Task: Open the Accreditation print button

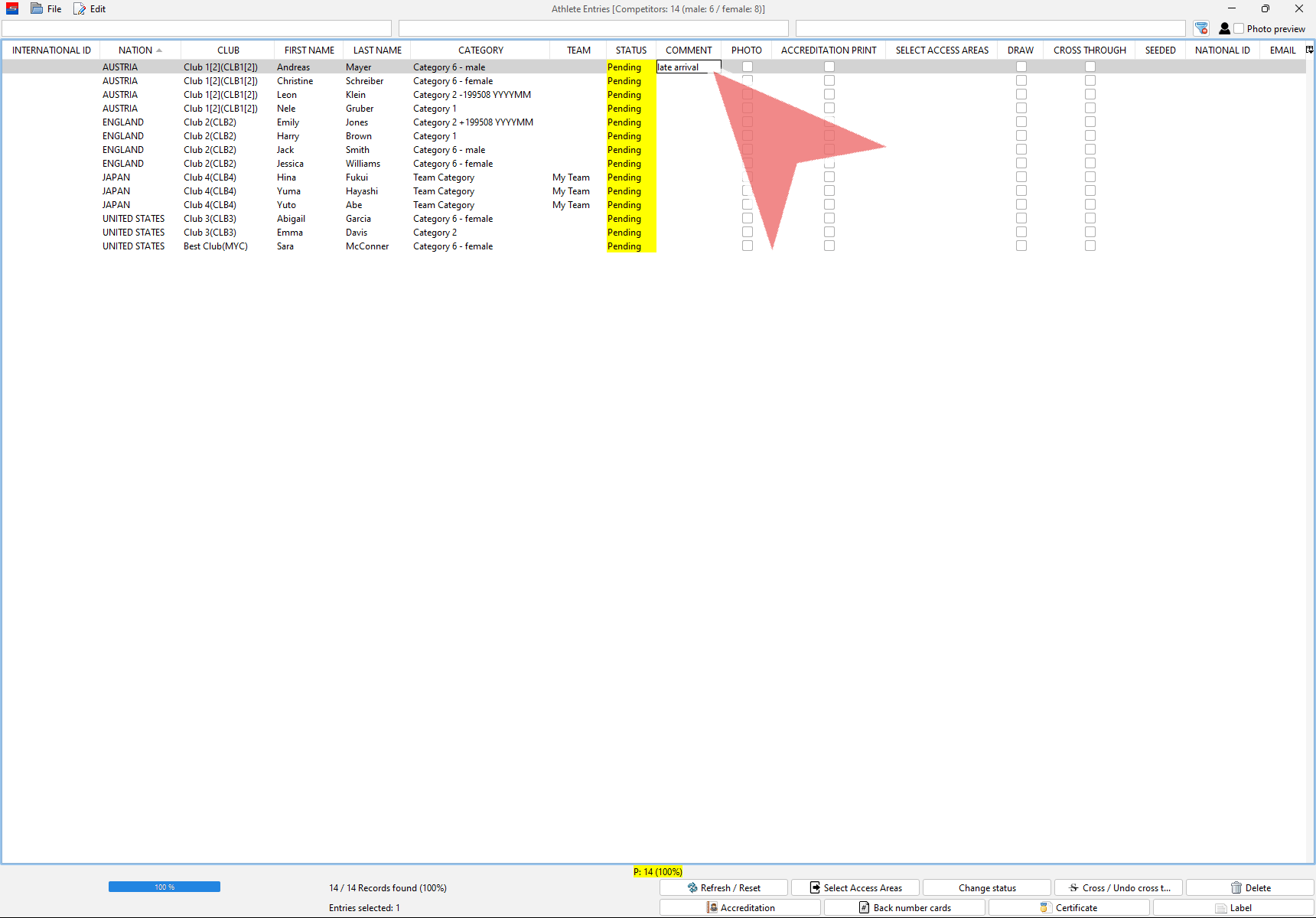Action: click(740, 907)
